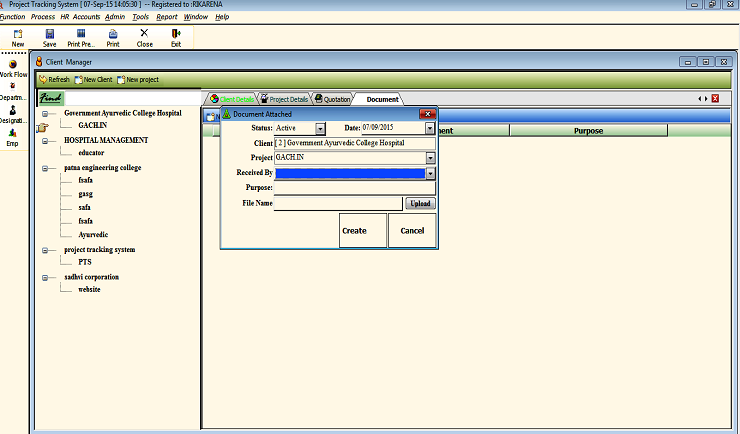
Task: Open the Accounts menu
Action: (x=86, y=17)
